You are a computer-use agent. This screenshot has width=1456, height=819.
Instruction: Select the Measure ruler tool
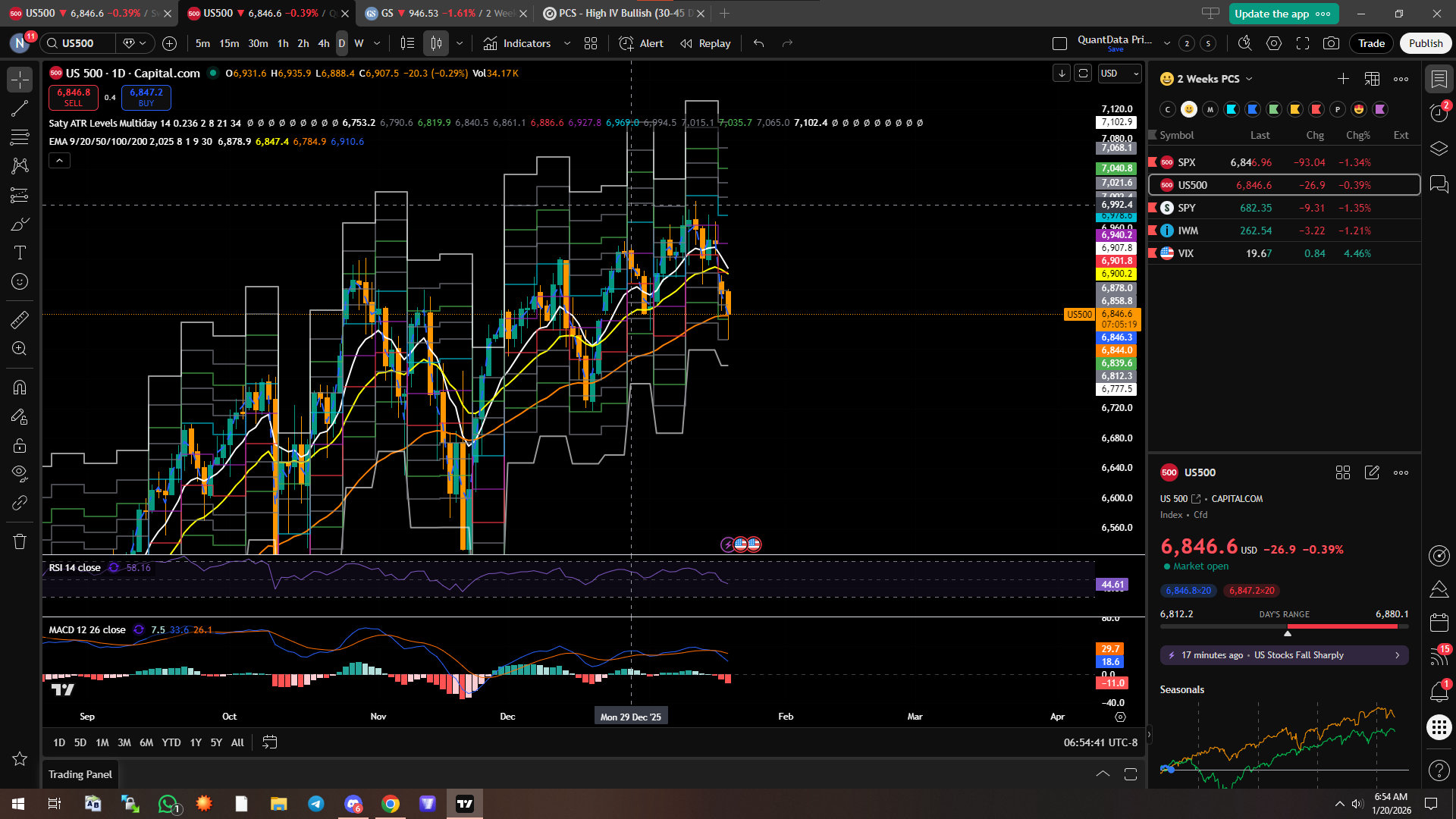point(20,319)
